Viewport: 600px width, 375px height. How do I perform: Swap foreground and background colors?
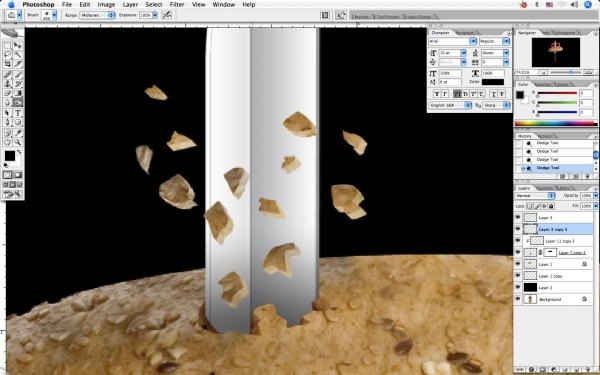pos(19,152)
